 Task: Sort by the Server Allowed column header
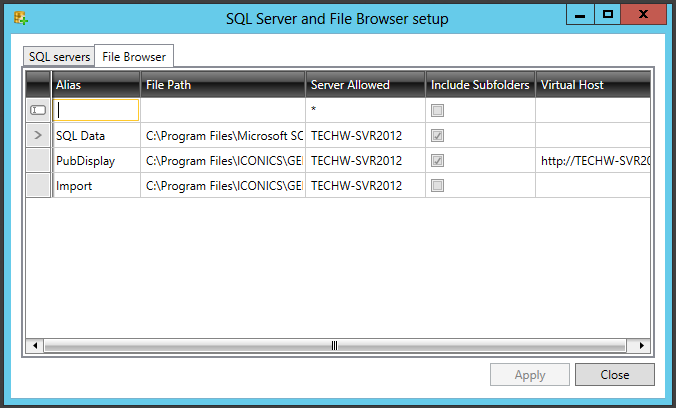pyautogui.click(x=365, y=85)
